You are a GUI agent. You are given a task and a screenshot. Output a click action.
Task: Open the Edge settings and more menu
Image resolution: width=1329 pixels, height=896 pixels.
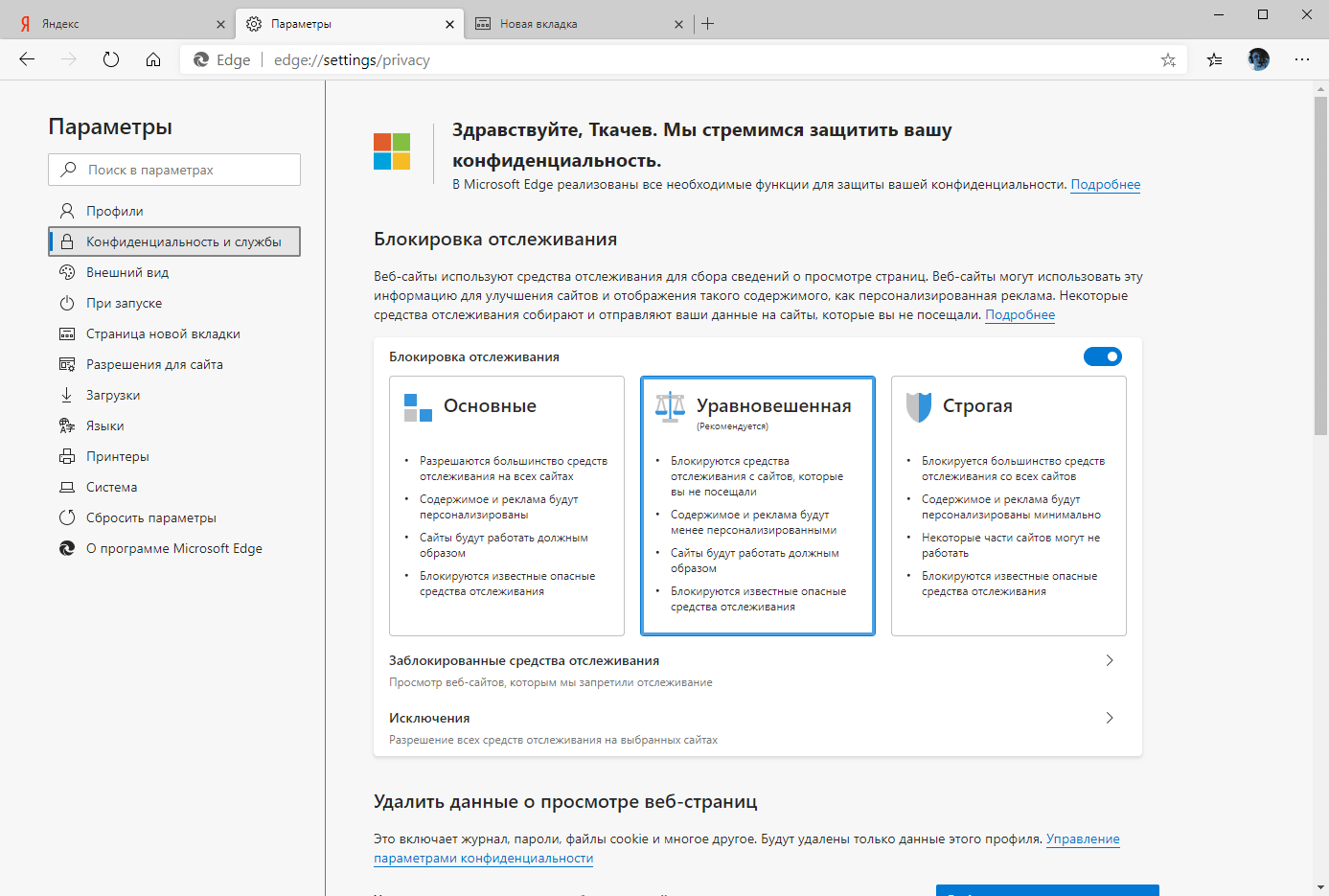point(1301,59)
